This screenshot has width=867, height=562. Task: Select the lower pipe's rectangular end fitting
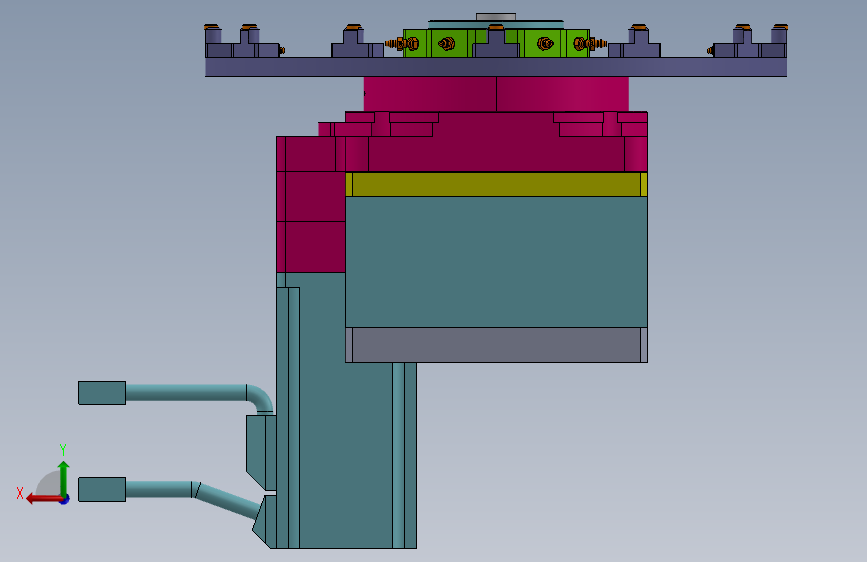click(102, 490)
